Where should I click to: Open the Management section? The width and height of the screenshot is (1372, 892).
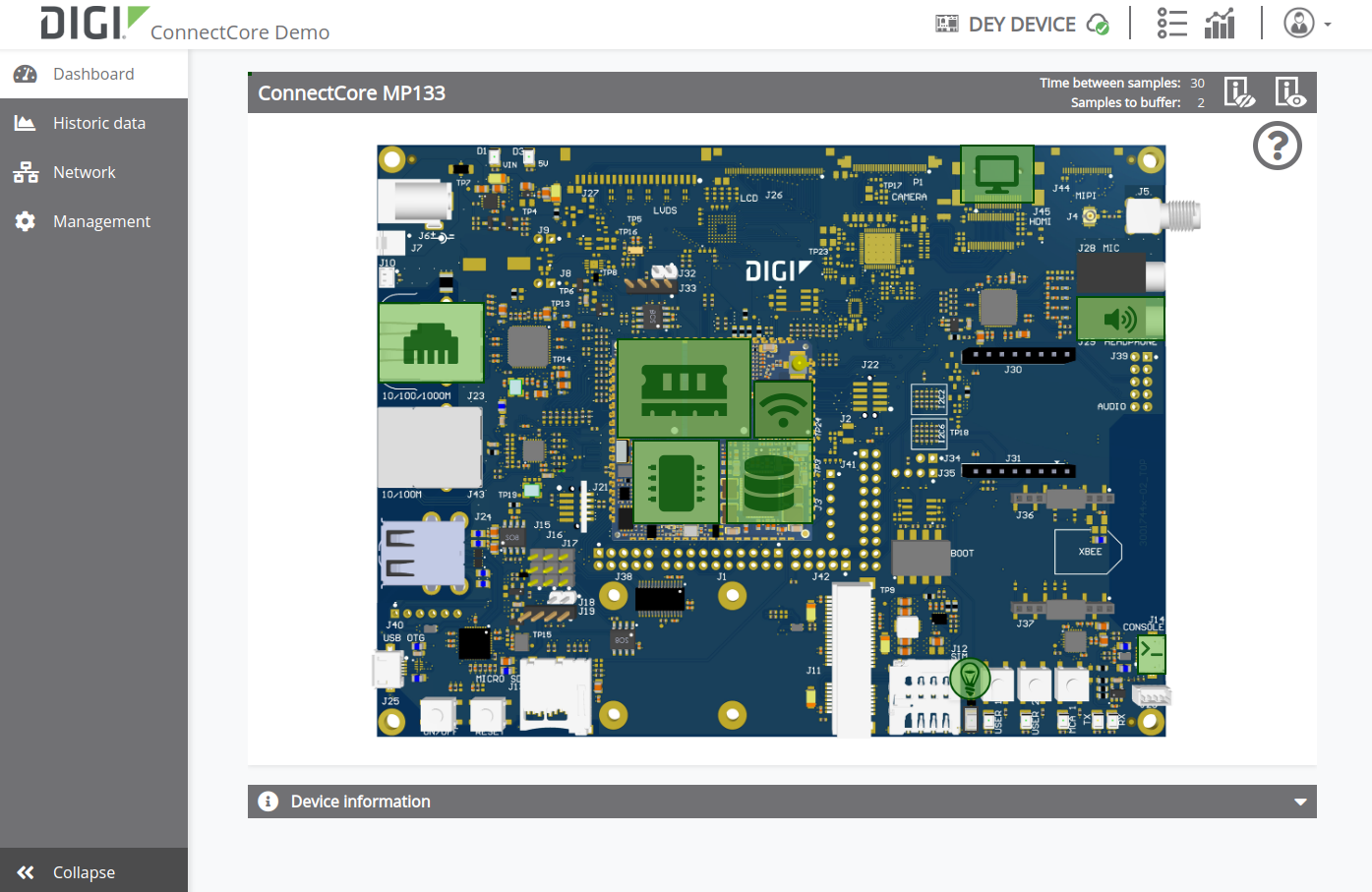click(93, 221)
